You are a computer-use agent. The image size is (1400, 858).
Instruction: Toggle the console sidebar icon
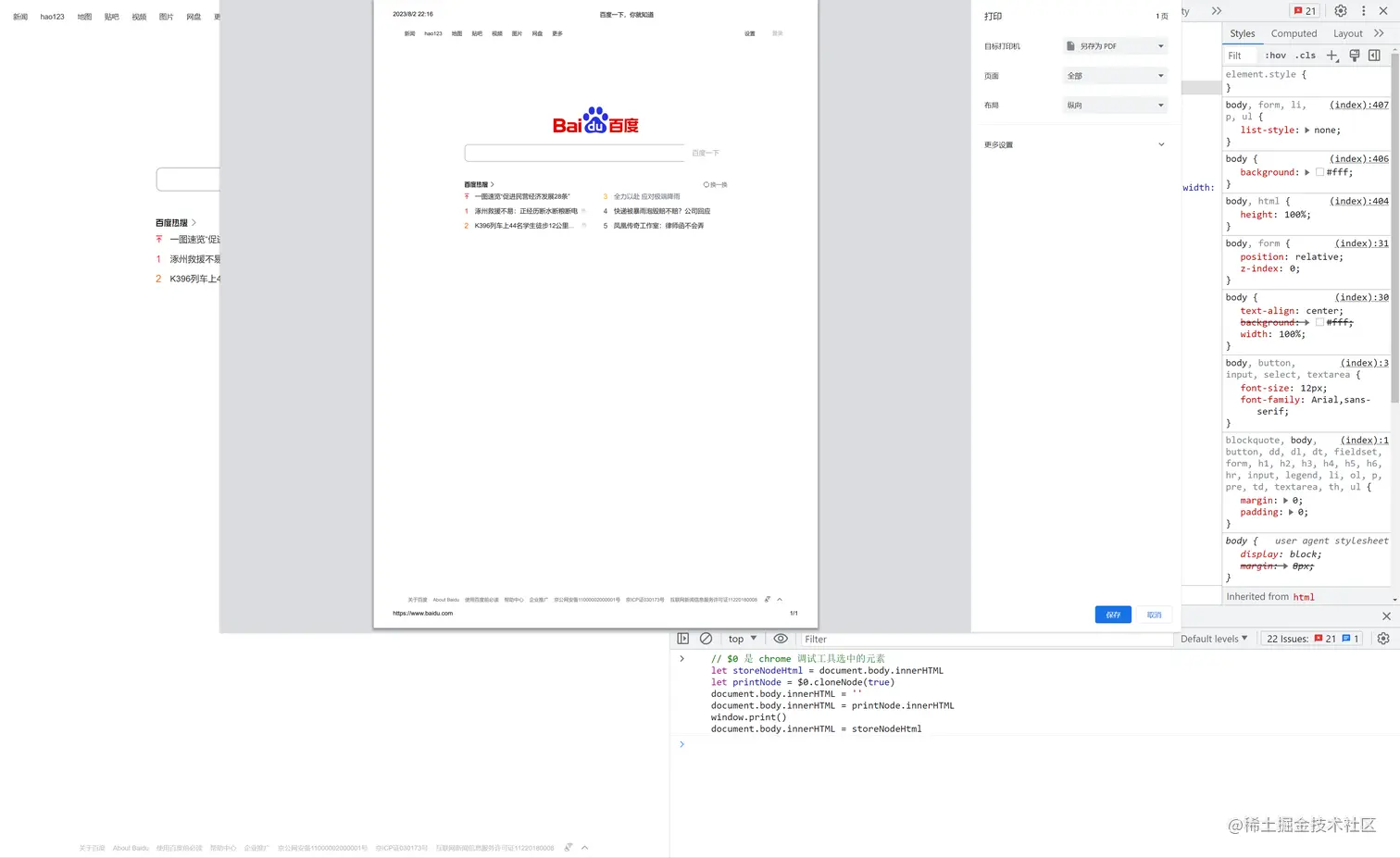[x=682, y=639]
